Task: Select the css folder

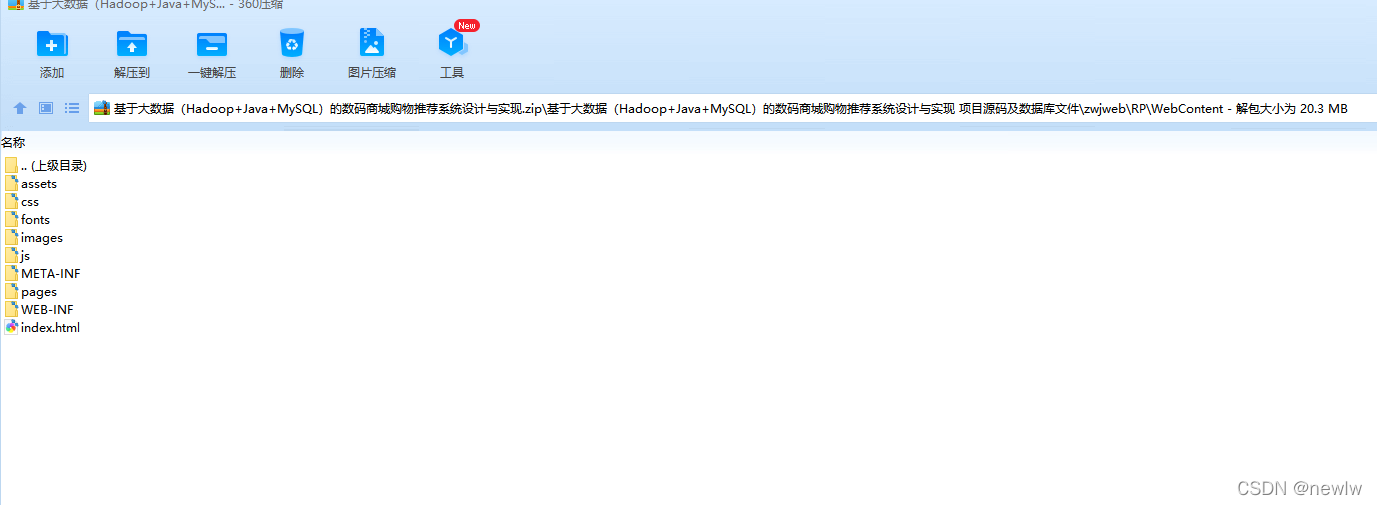Action: [22, 202]
